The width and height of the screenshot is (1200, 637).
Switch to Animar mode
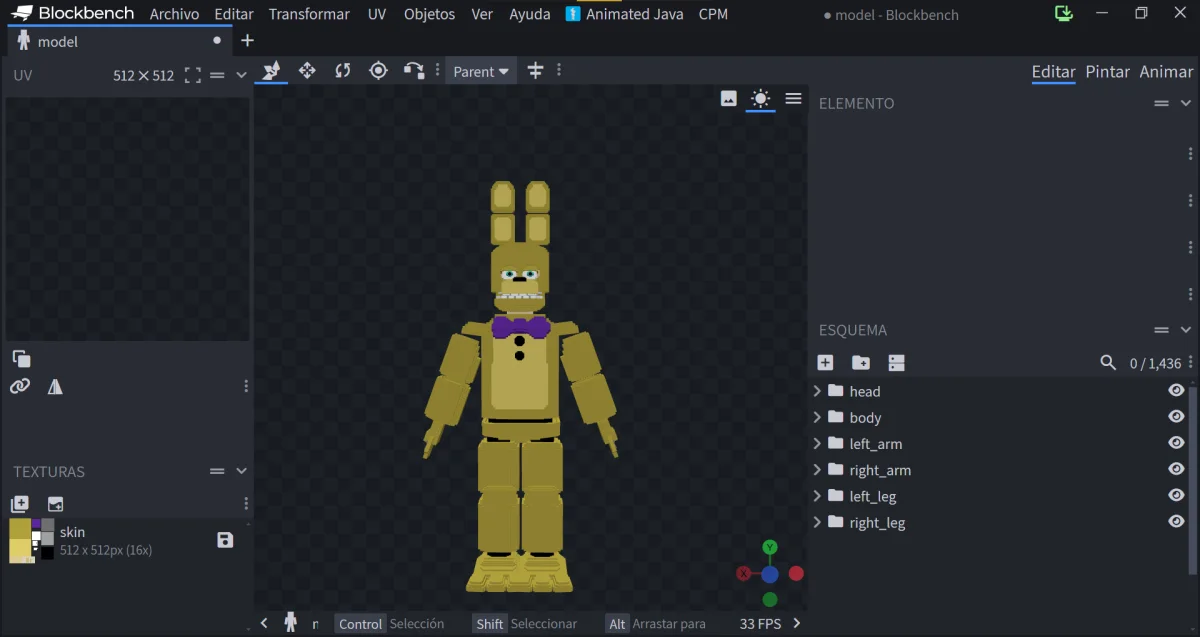tap(1166, 72)
